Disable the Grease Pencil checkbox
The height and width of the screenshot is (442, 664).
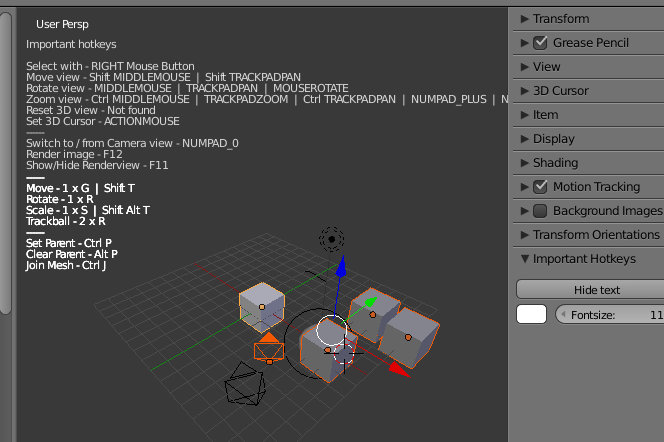[x=540, y=43]
